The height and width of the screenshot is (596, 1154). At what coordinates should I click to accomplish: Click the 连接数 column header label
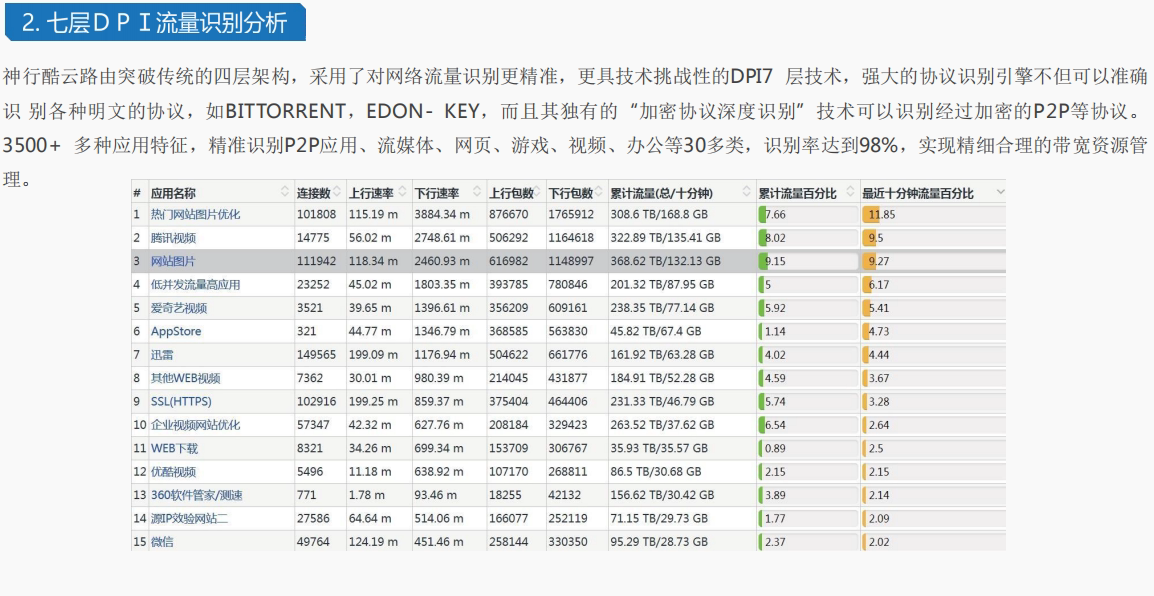coord(314,193)
